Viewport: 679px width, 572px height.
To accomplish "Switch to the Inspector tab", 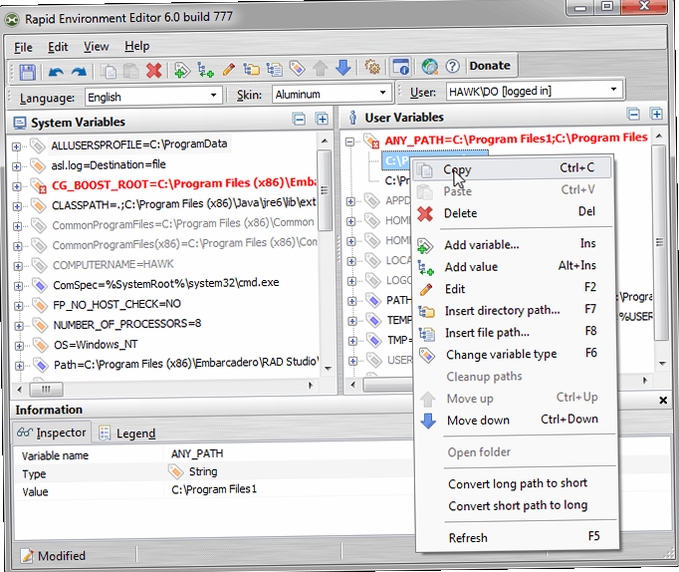I will [52, 432].
